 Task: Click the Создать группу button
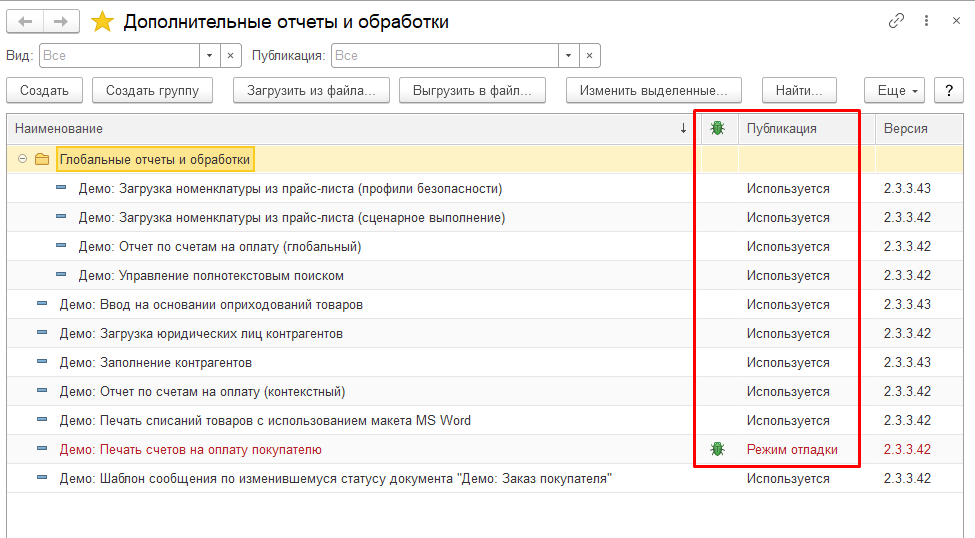[152, 90]
